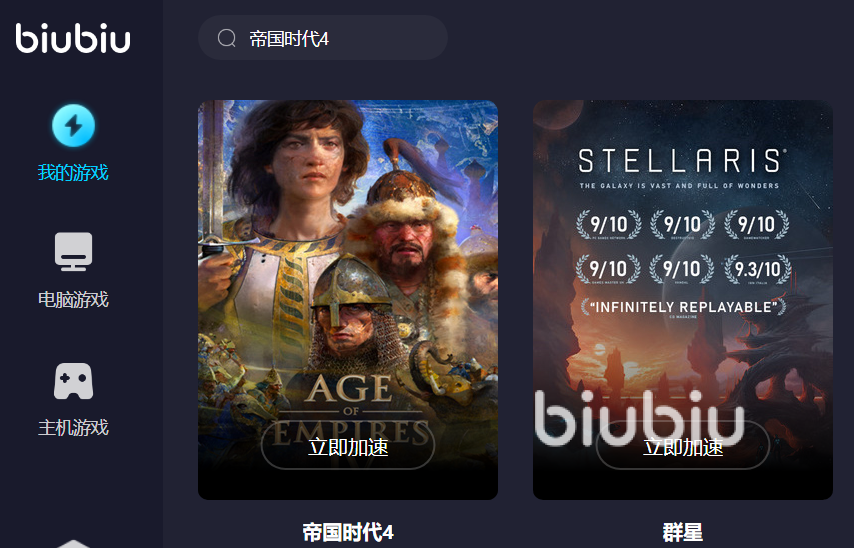Open the Stellaris cover art
Image resolution: width=854 pixels, height=548 pixels.
(x=683, y=300)
